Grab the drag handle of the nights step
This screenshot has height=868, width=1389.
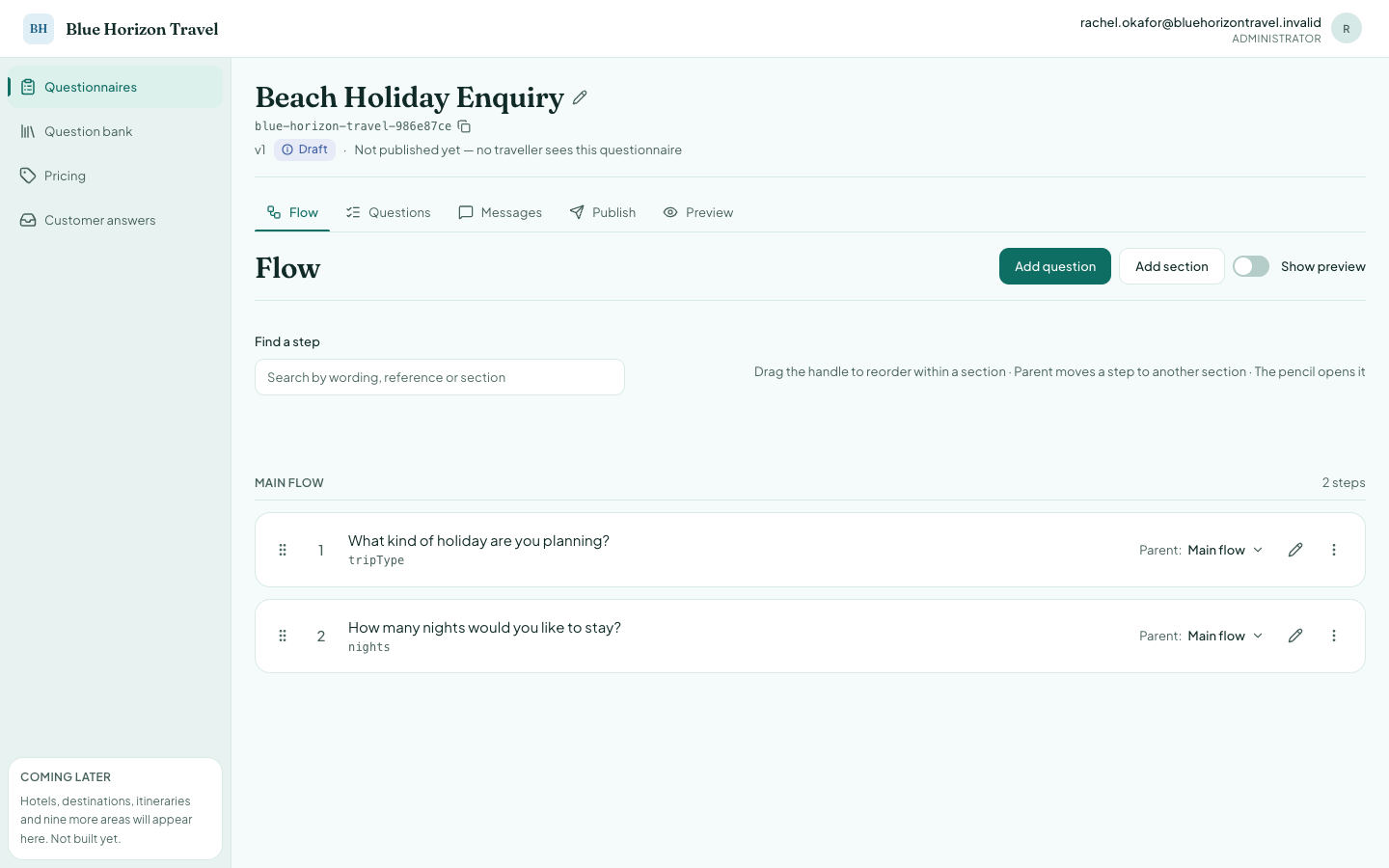coord(283,636)
